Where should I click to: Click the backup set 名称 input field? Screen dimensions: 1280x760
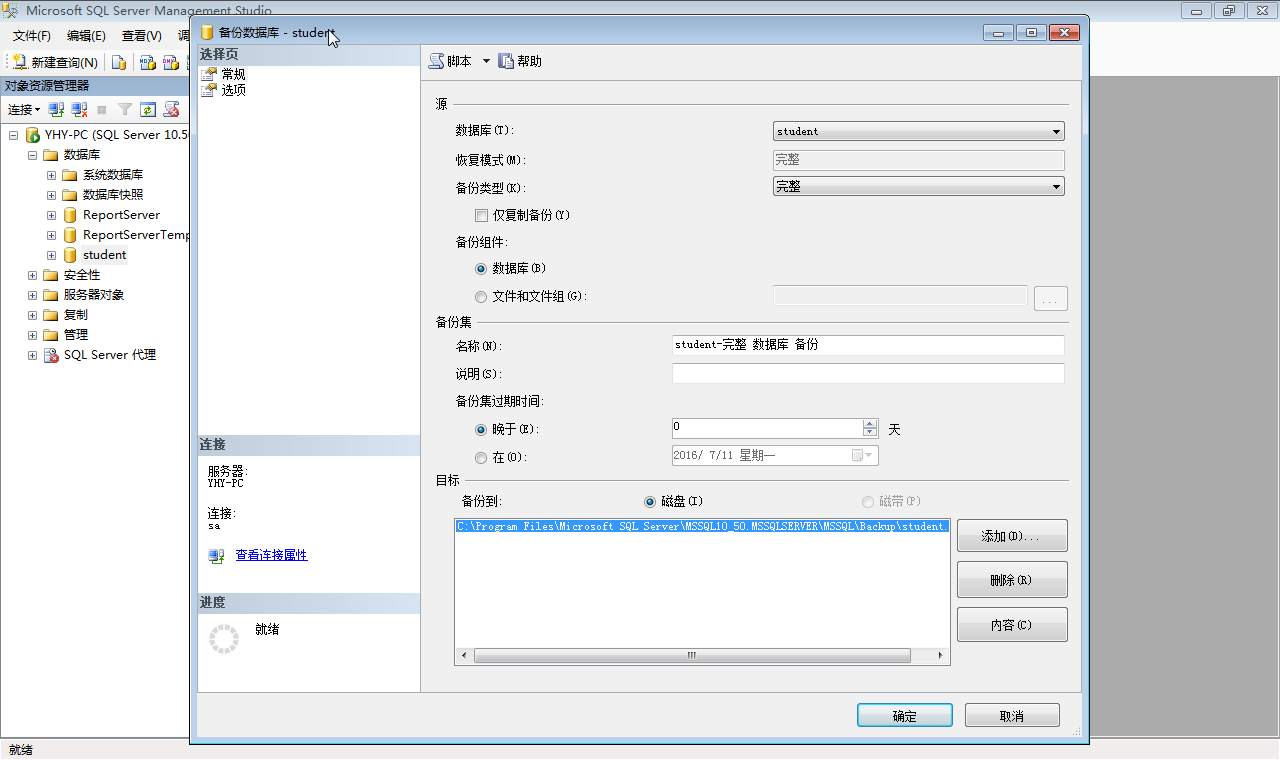coord(868,345)
